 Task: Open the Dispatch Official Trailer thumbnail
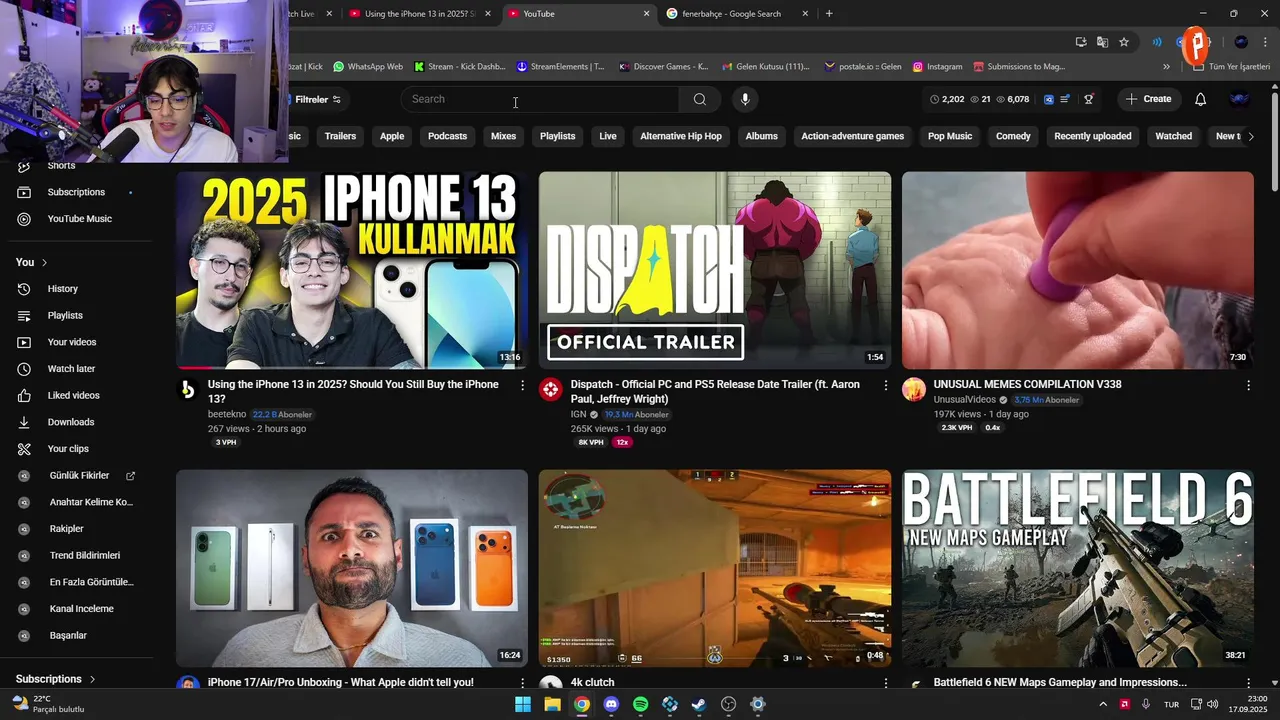pyautogui.click(x=715, y=270)
